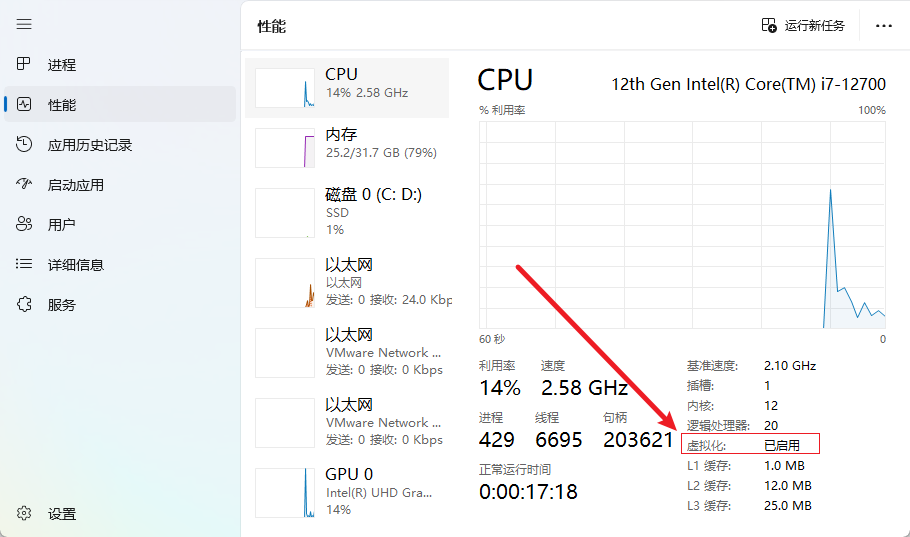Select the CPU 14% 2.58 GHz resource entry
The height and width of the screenshot is (537, 910).
pyautogui.click(x=347, y=88)
